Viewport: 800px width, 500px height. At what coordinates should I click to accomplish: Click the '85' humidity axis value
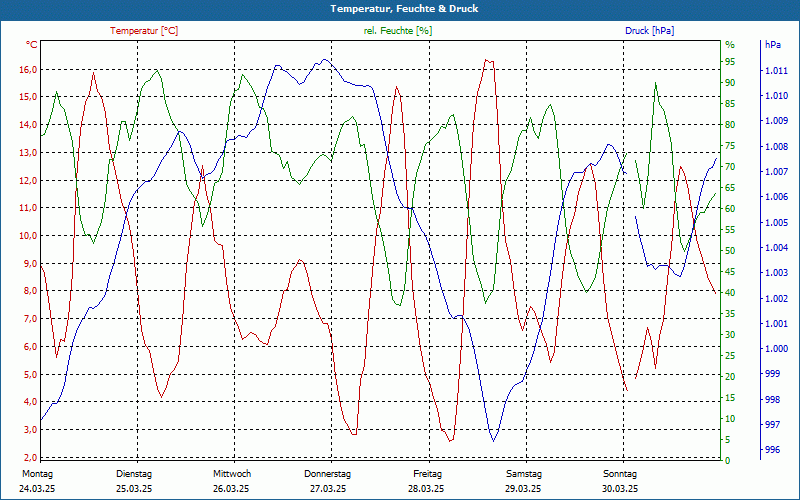(x=730, y=104)
